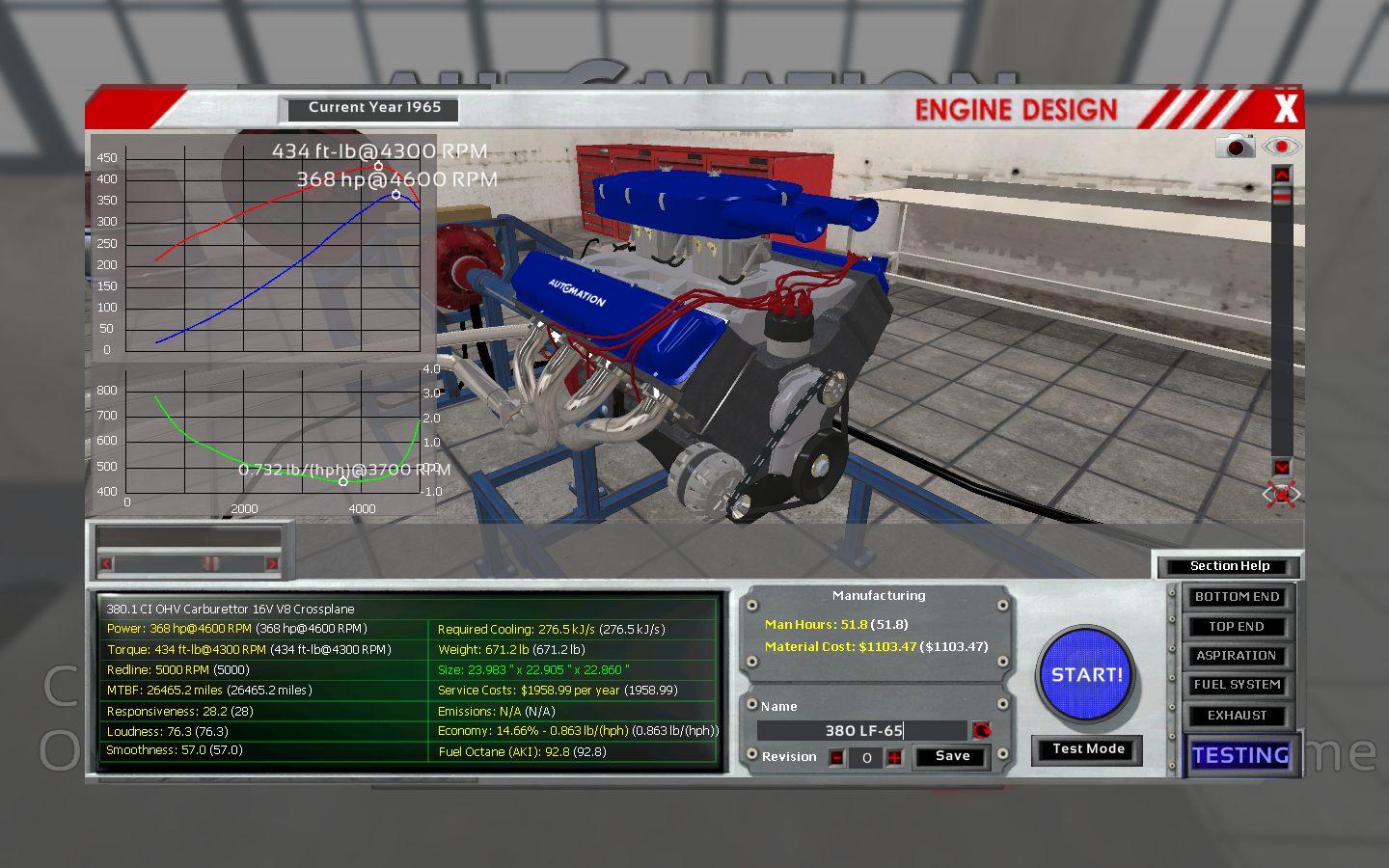This screenshot has width=1389, height=868.
Task: Click the Man Hours: 51.8 value
Action: (x=836, y=625)
